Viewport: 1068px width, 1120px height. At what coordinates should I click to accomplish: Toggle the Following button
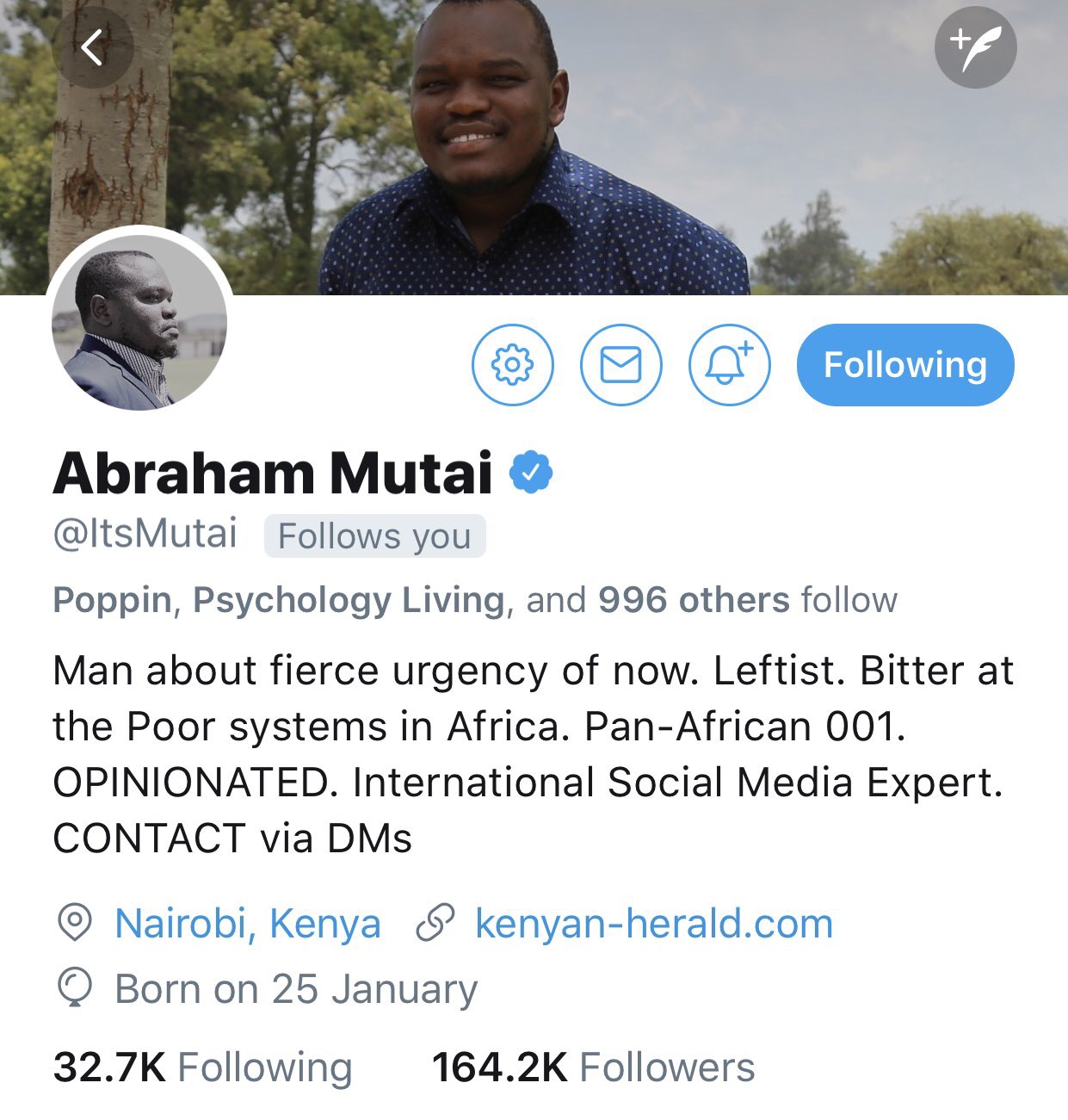click(x=905, y=365)
